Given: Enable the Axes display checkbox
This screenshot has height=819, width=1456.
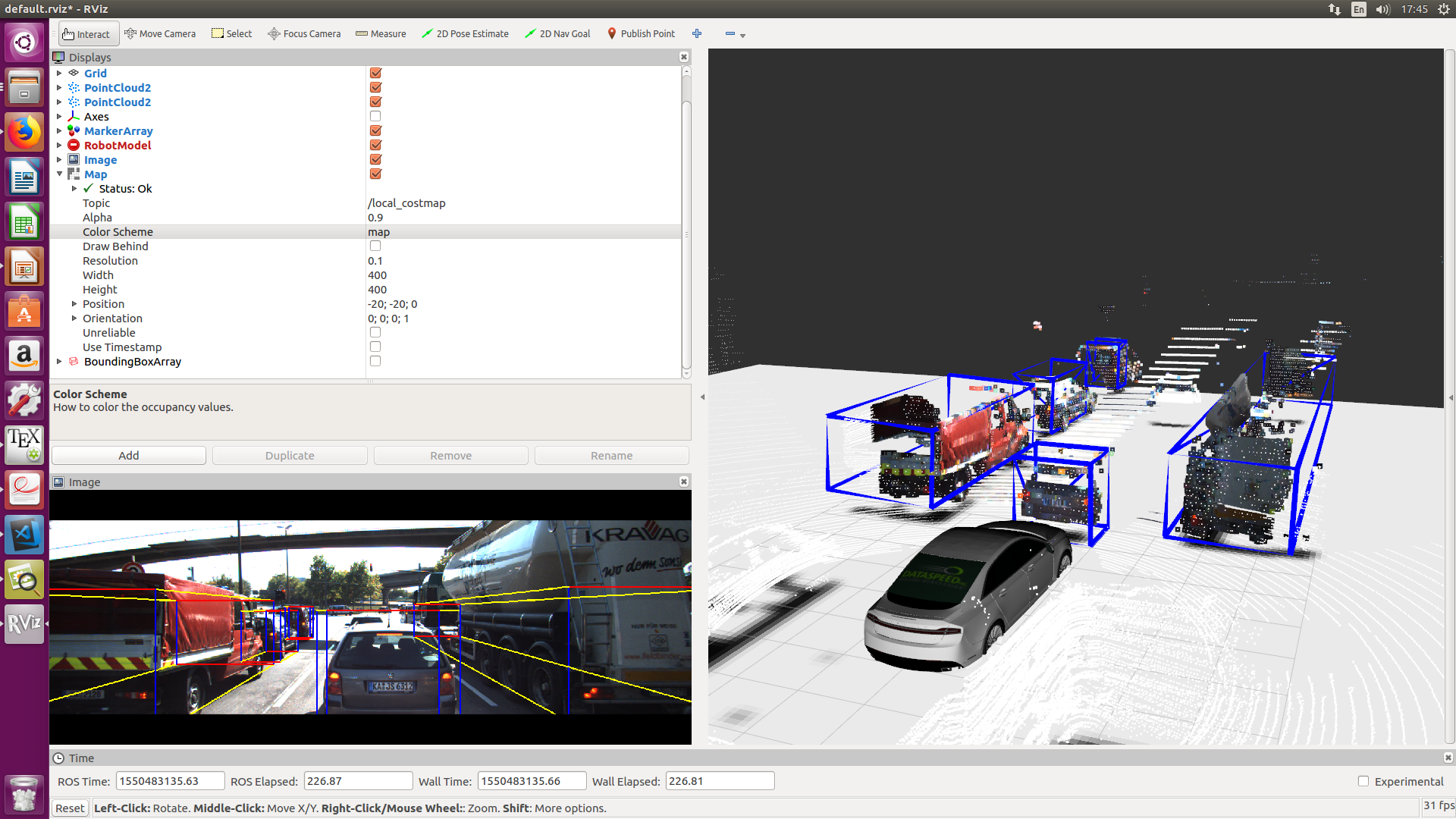Looking at the screenshot, I should point(375,117).
